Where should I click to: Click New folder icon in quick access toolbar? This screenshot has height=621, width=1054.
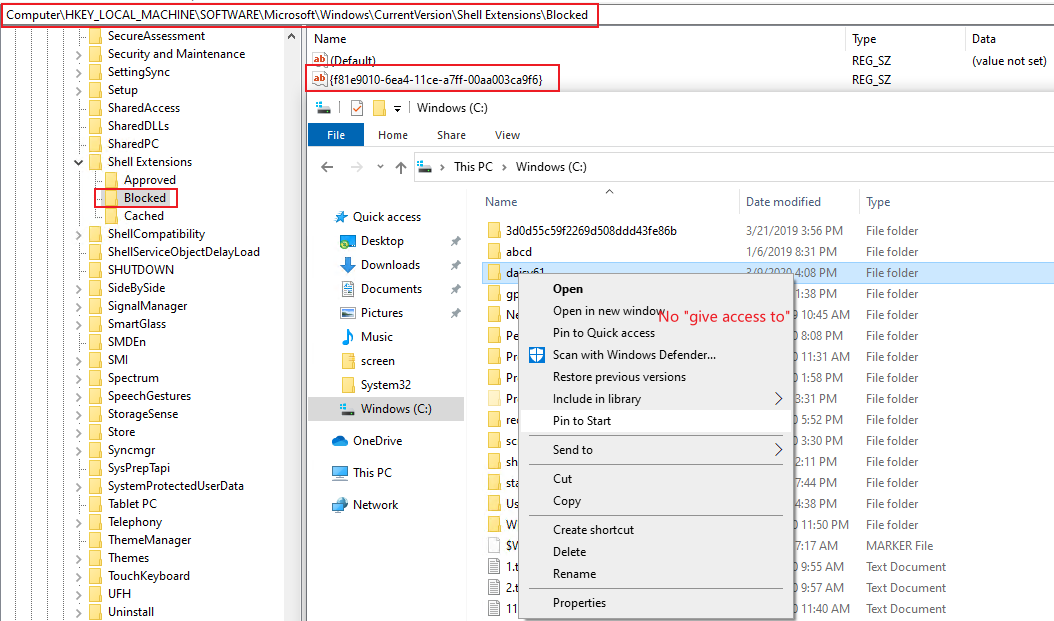tap(379, 108)
